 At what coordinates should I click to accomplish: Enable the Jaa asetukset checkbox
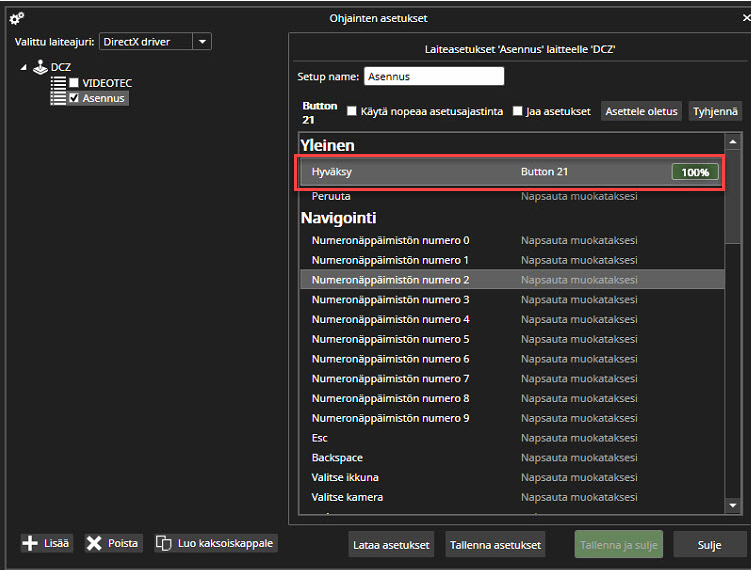pyautogui.click(x=518, y=111)
